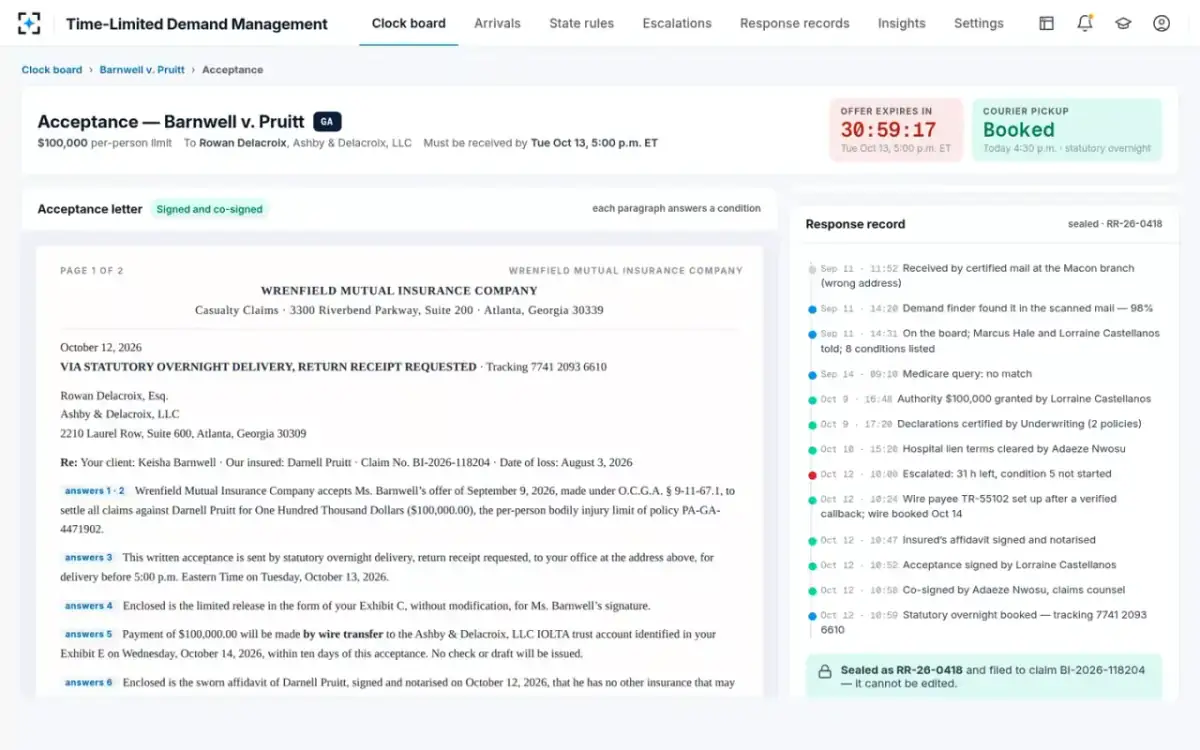Click the each paragraph answers a condition note
Image resolution: width=1200 pixels, height=750 pixels.
(676, 209)
